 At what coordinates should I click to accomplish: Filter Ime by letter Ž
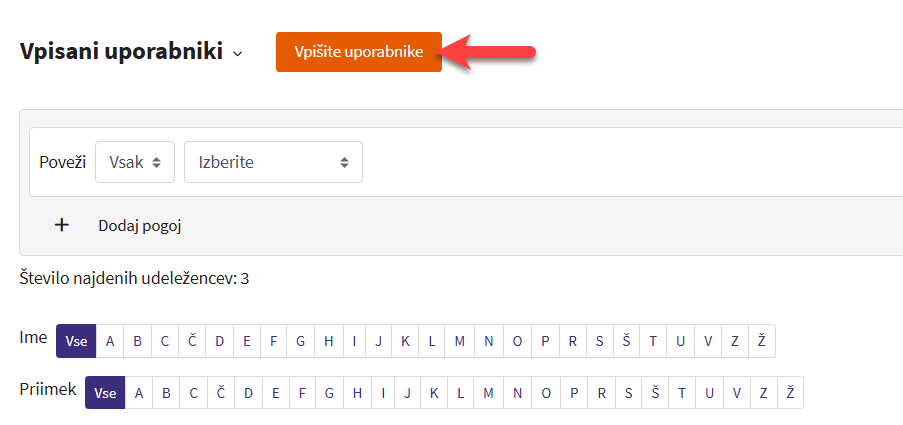point(762,341)
